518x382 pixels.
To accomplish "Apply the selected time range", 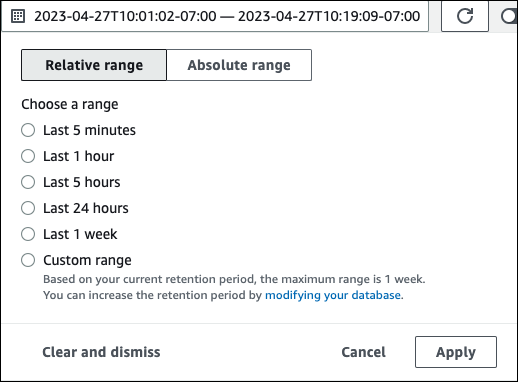I will [456, 352].
